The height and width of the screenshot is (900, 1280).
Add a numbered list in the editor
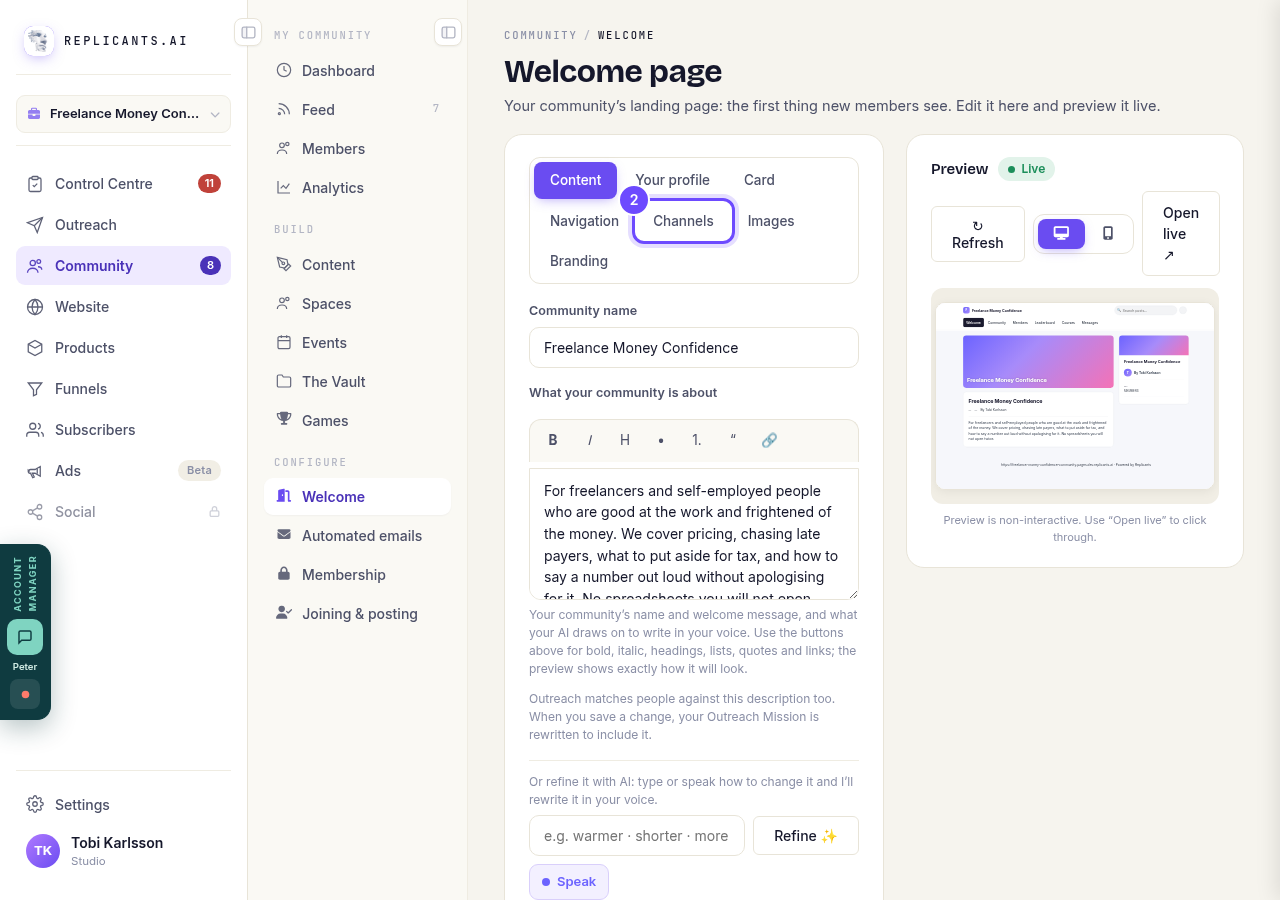[697, 440]
